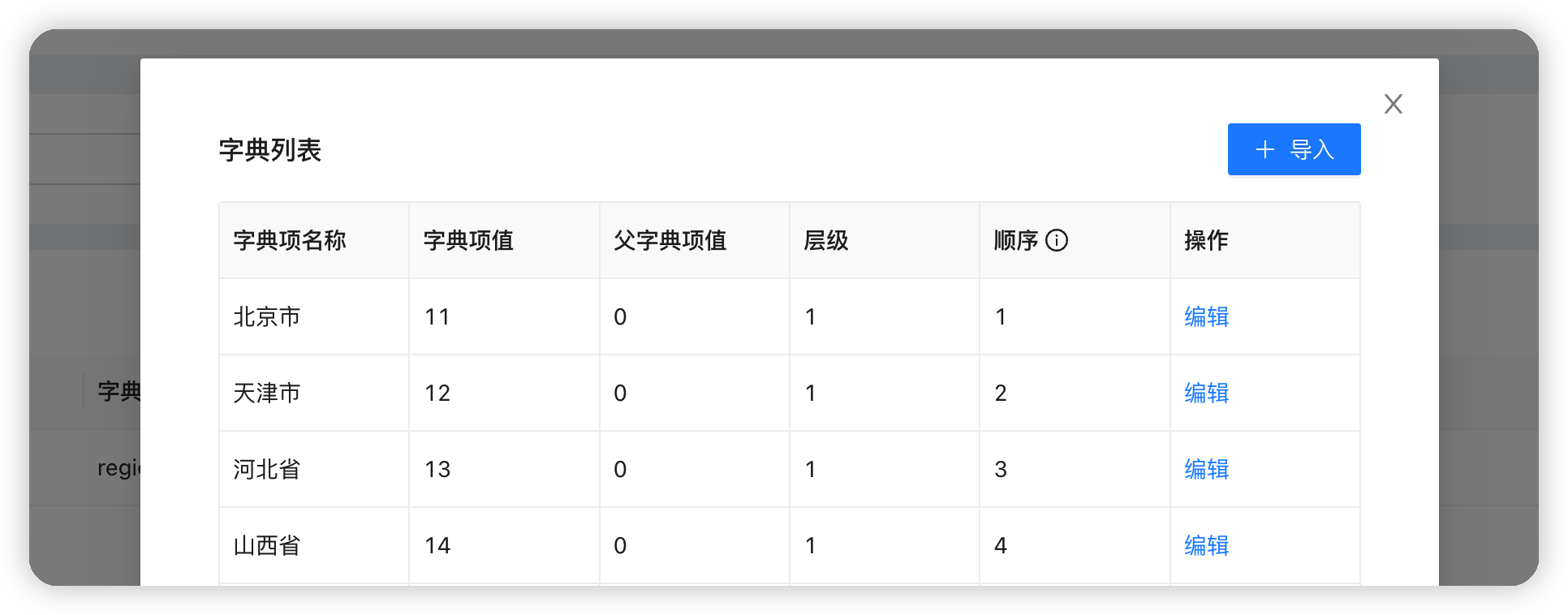The height and width of the screenshot is (615, 1568).
Task: Close the 字典列表 dialog with X
Action: pyautogui.click(x=1394, y=104)
